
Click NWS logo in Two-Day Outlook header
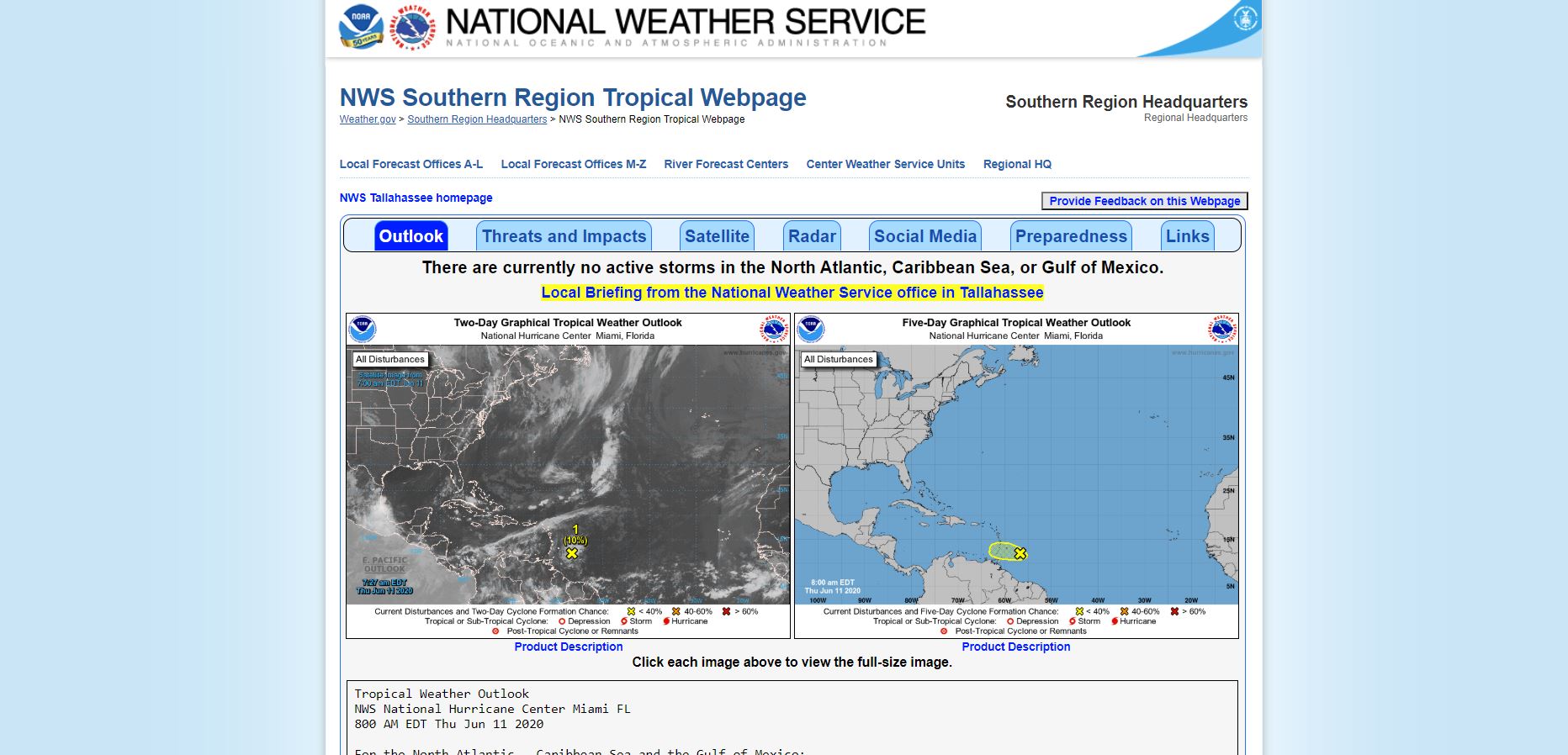tap(773, 329)
